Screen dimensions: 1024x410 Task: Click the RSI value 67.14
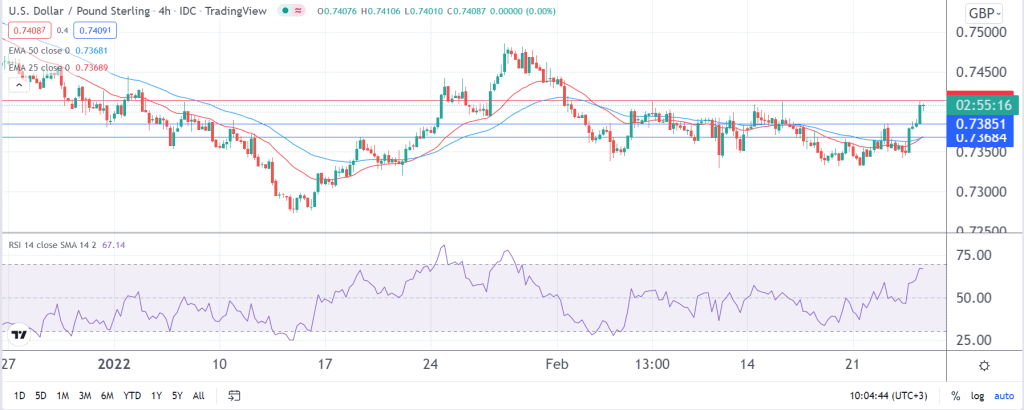(x=114, y=245)
